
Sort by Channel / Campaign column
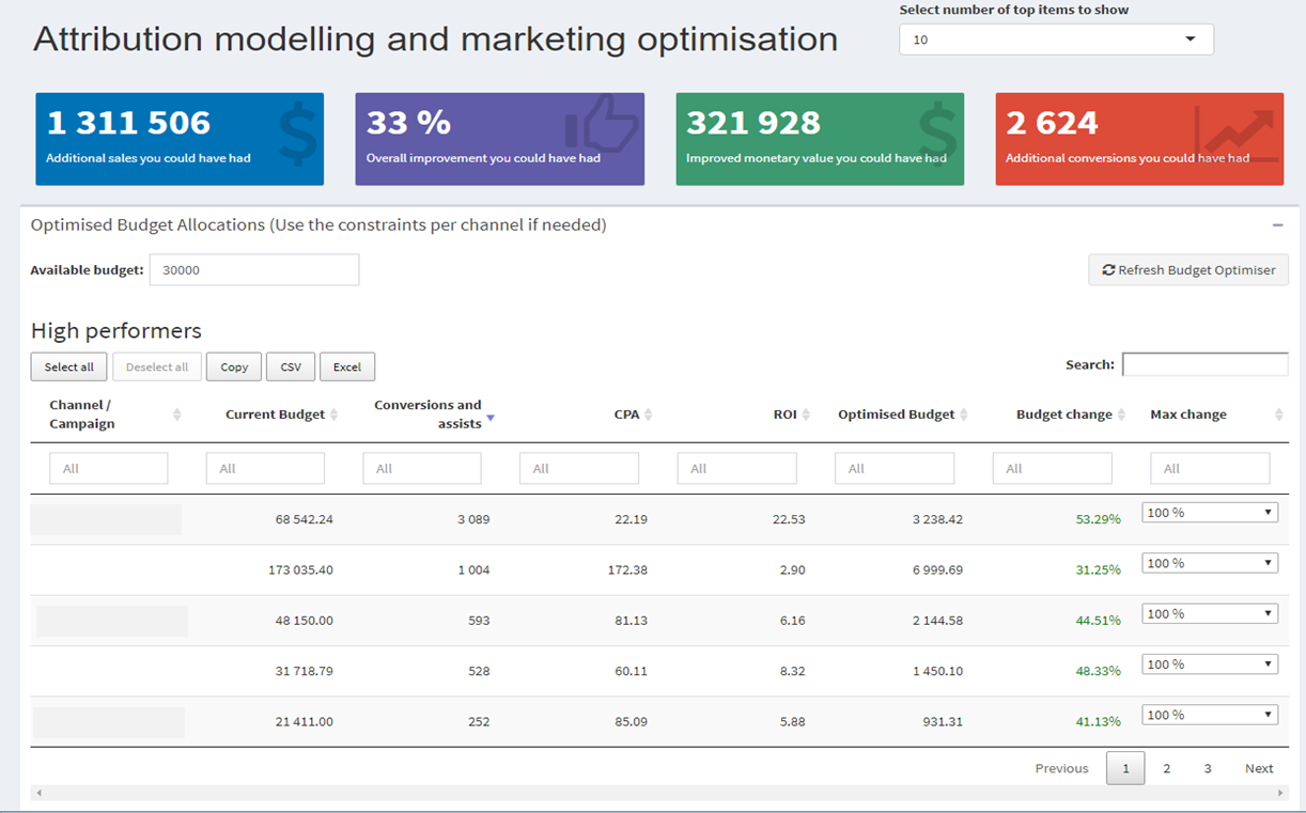point(176,415)
